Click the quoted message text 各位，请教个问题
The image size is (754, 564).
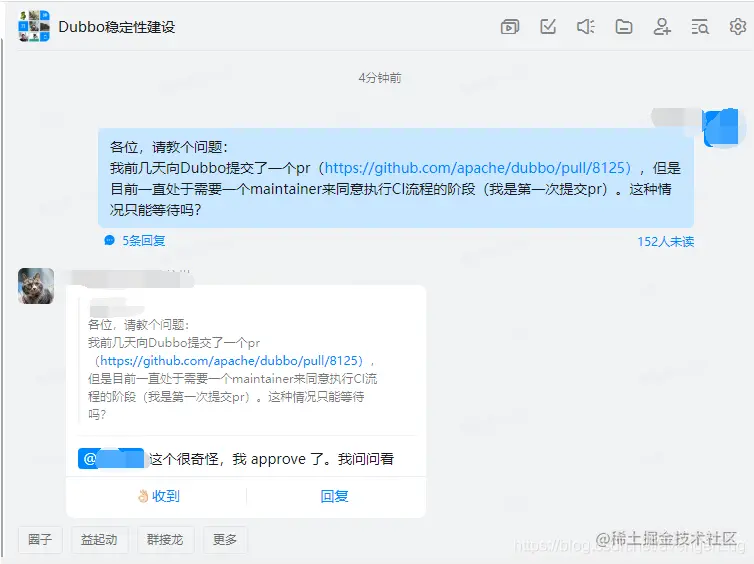coord(138,325)
